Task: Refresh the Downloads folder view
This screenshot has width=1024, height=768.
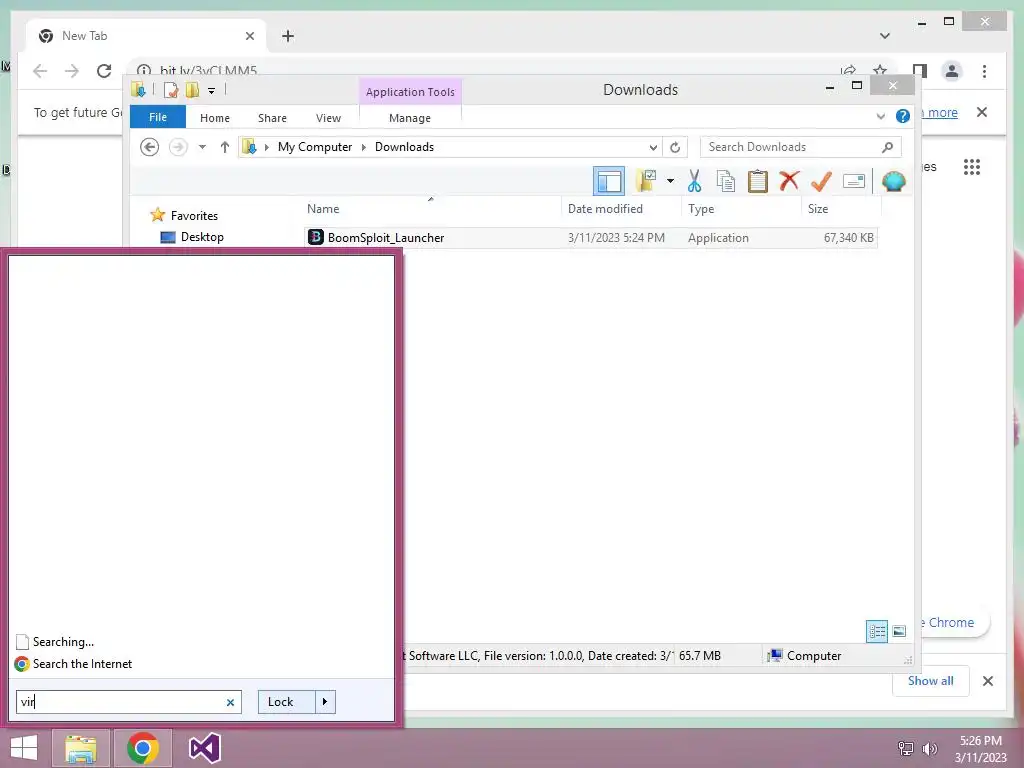Action: click(675, 147)
